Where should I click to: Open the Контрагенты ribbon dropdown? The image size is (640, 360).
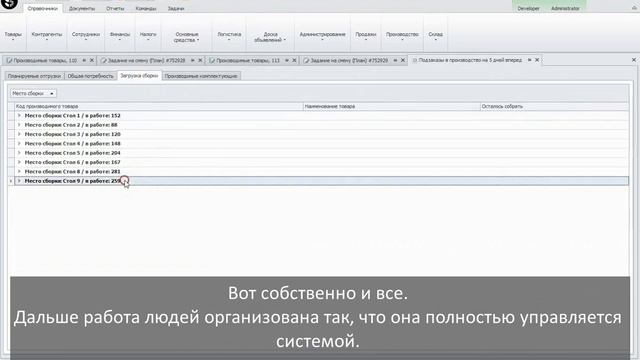(47, 36)
